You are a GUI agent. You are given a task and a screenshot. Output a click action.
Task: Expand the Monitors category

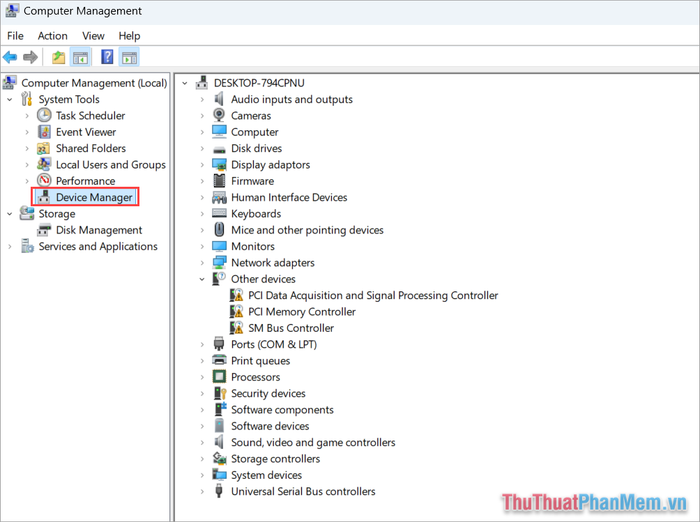click(x=202, y=246)
